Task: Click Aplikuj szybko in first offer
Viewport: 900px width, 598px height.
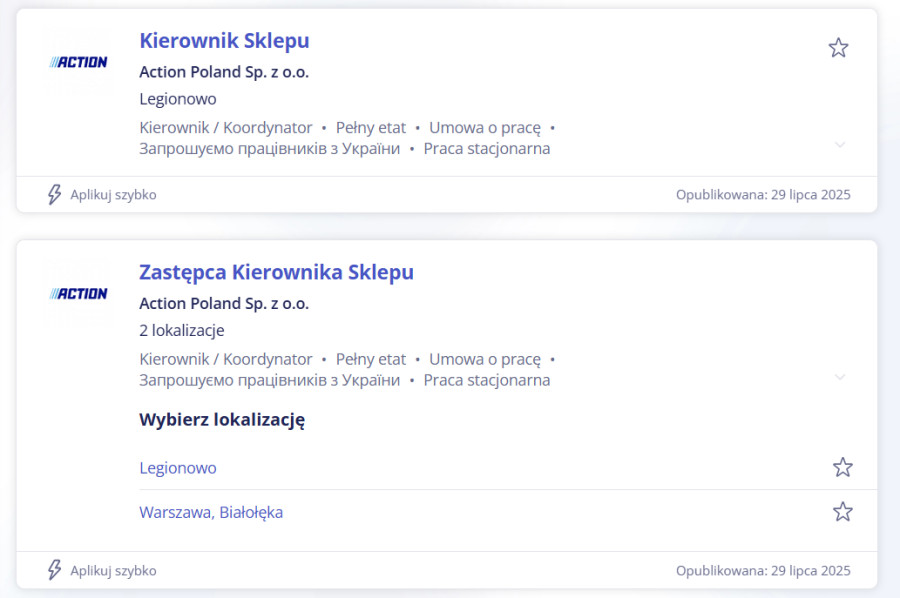Action: 113,195
